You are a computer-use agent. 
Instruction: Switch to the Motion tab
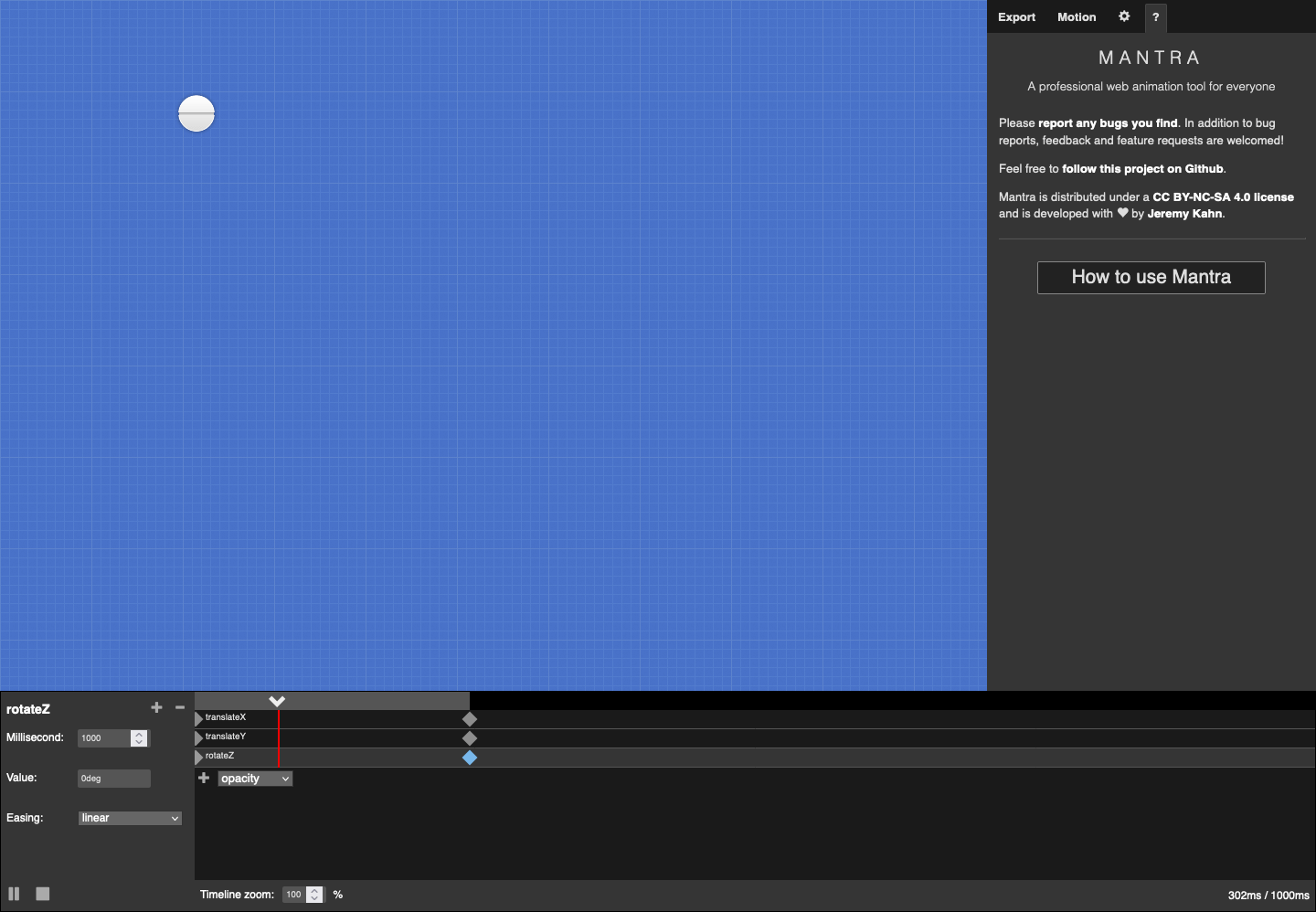(1077, 17)
